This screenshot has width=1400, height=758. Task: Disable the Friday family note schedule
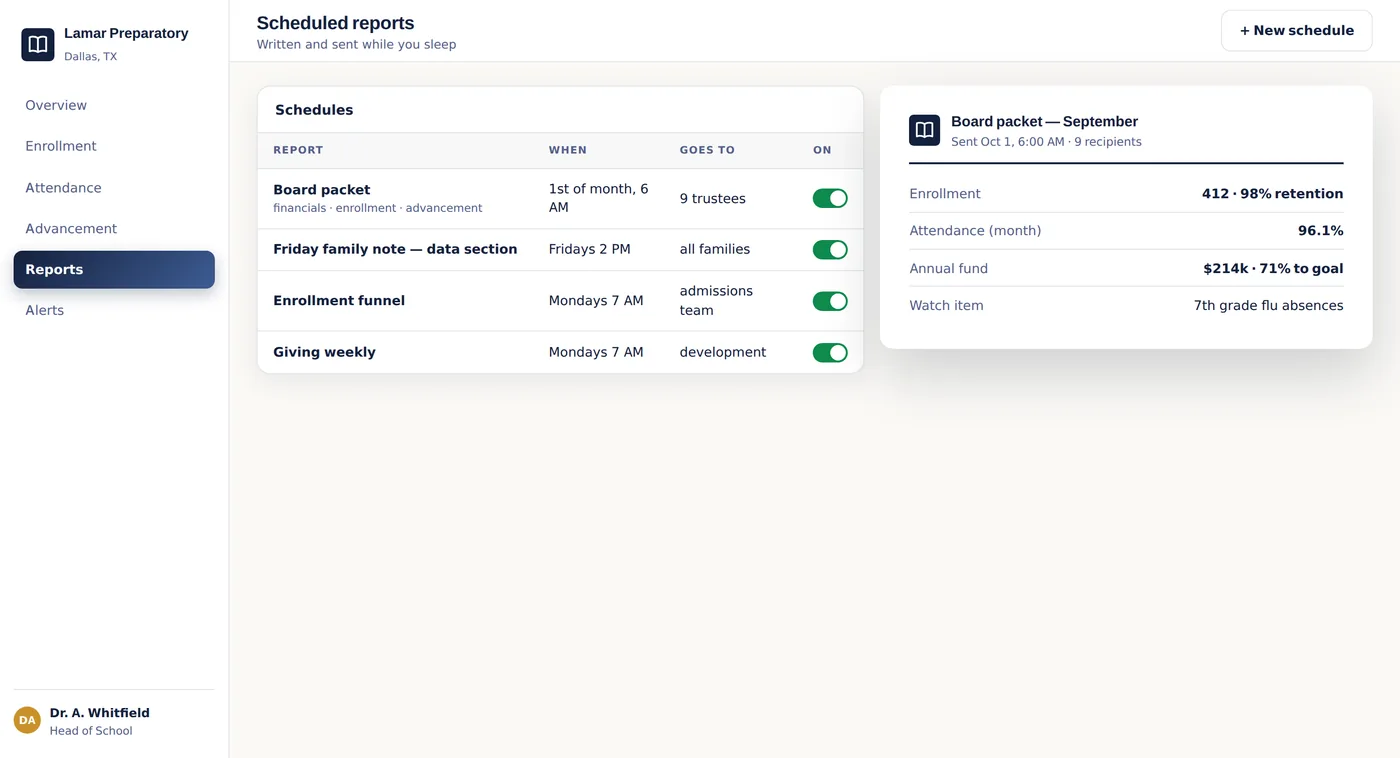point(830,249)
